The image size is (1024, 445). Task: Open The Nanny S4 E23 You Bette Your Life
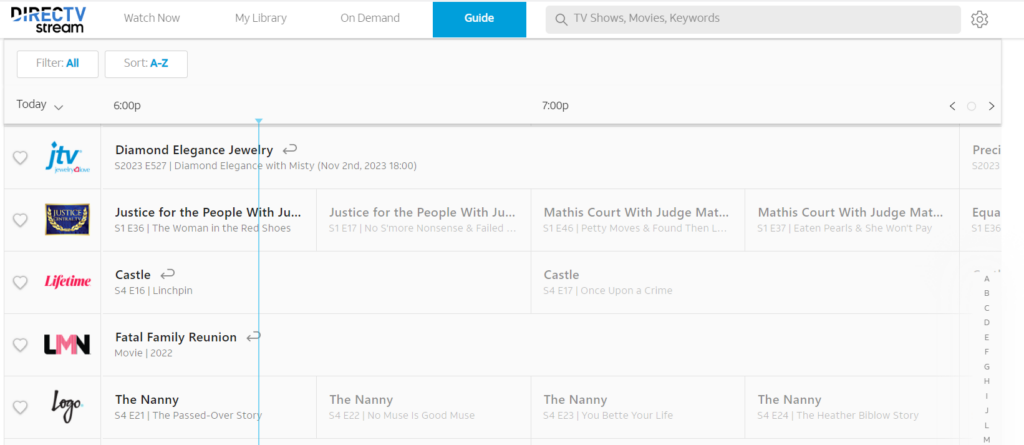pos(637,407)
